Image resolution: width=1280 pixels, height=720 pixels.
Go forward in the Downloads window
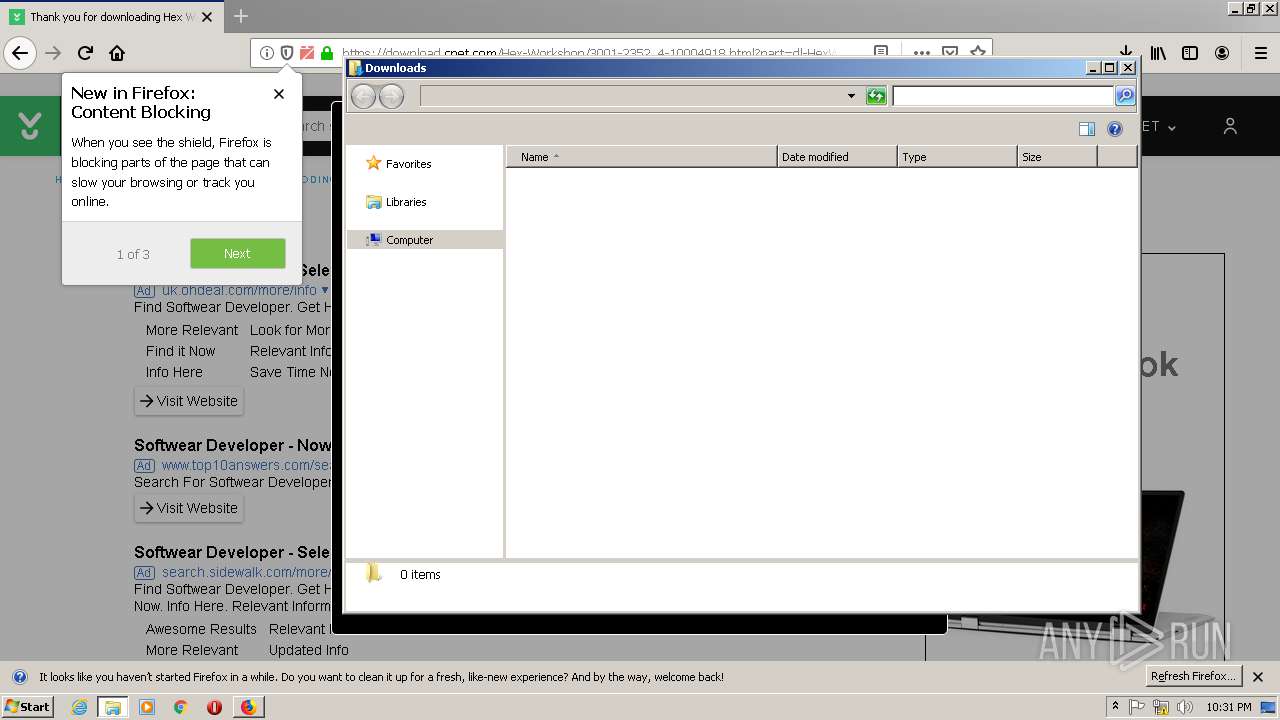coord(391,96)
